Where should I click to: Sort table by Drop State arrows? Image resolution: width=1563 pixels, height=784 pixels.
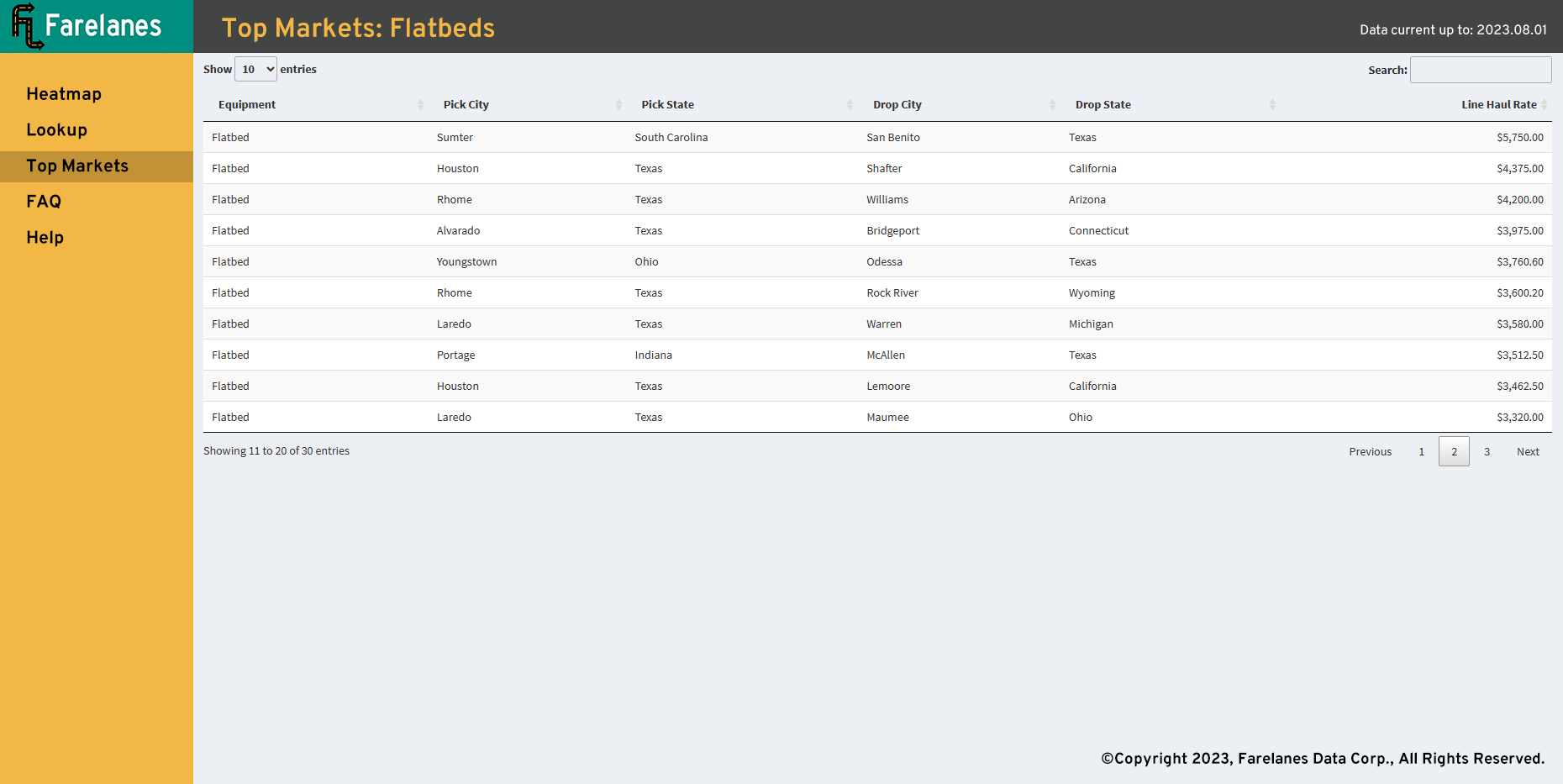1272,104
